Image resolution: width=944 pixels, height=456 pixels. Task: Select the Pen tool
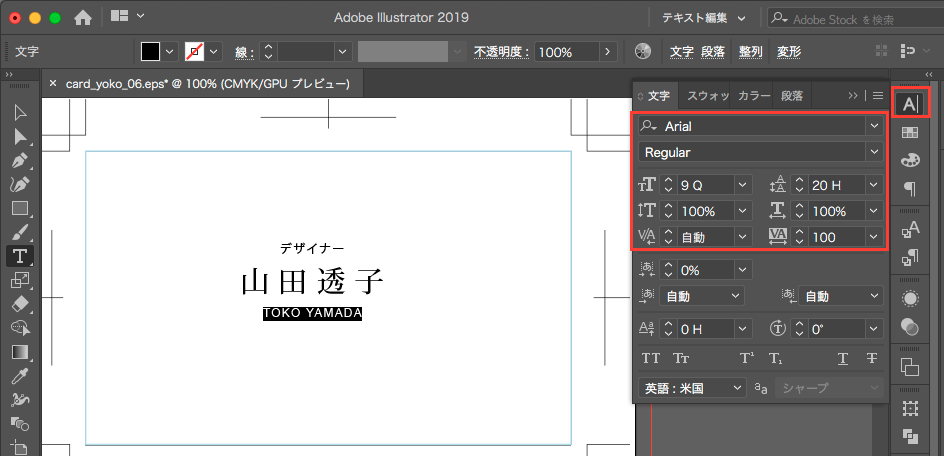[19, 160]
